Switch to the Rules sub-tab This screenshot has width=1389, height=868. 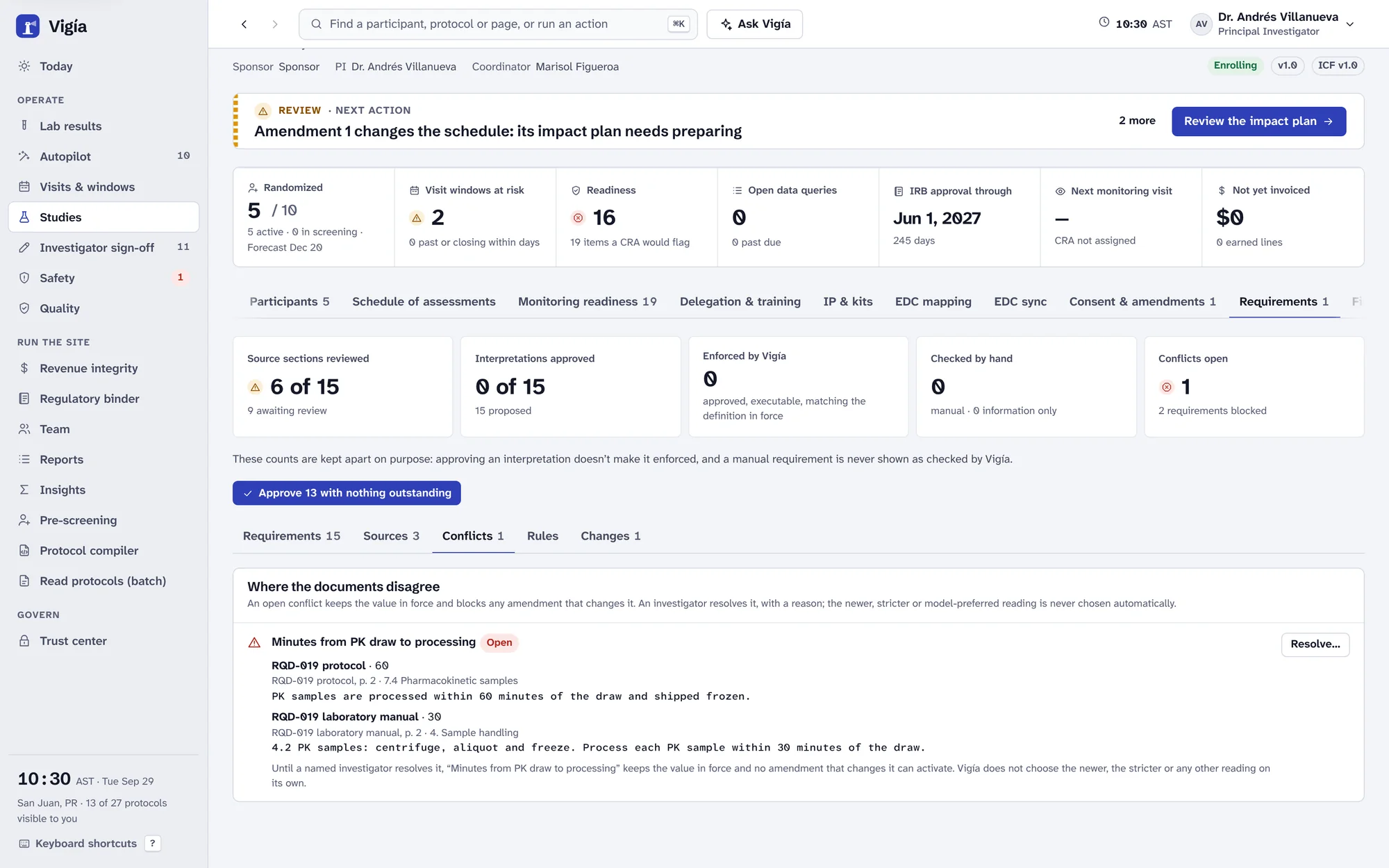[x=542, y=536]
